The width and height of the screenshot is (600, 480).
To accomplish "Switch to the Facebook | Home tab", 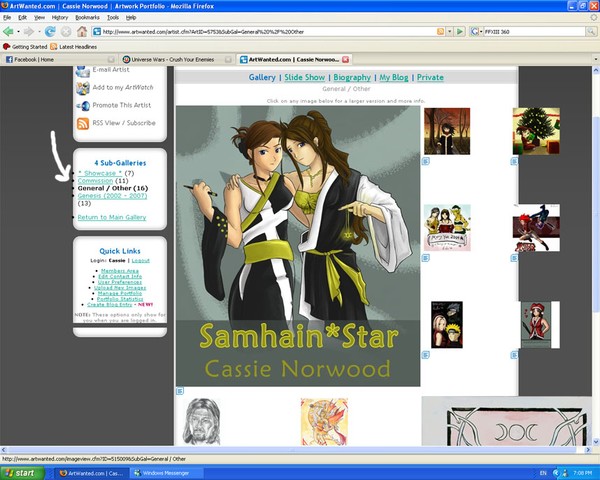I will [60, 59].
